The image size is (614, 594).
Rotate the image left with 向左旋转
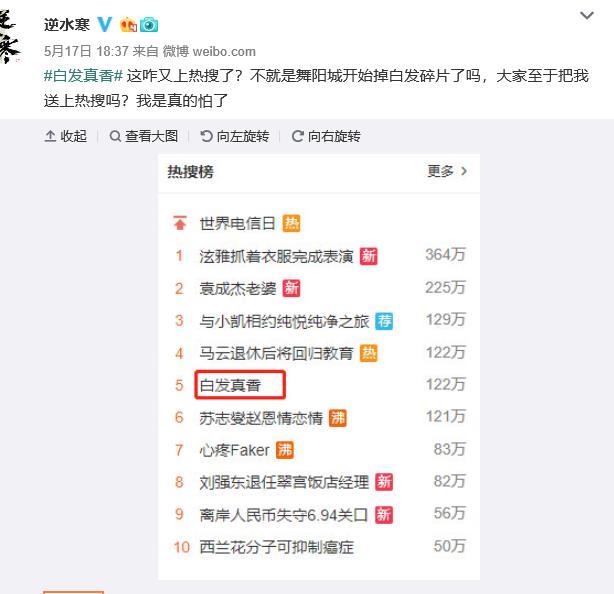pos(235,136)
